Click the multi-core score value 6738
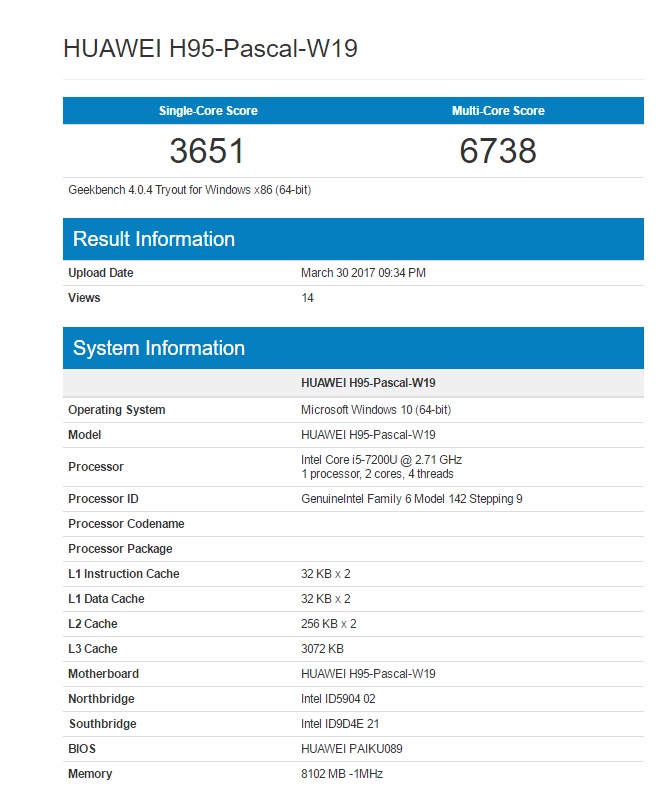This screenshot has height=799, width=672. 498,151
